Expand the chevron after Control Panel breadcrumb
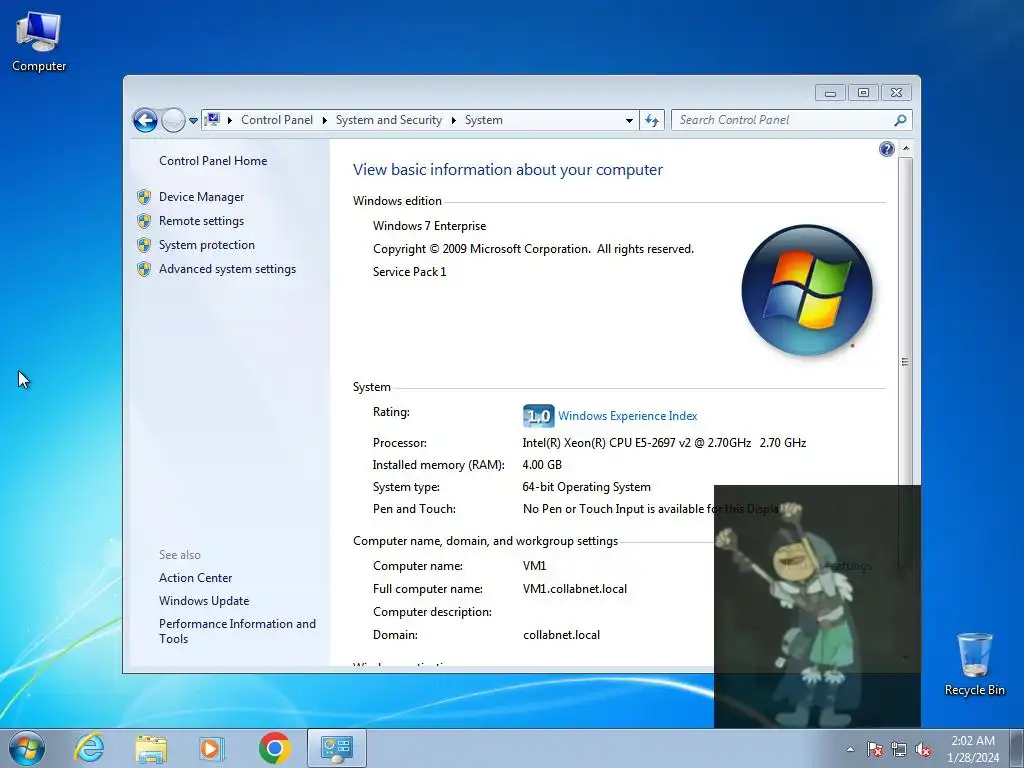Image resolution: width=1024 pixels, height=768 pixels. click(325, 120)
